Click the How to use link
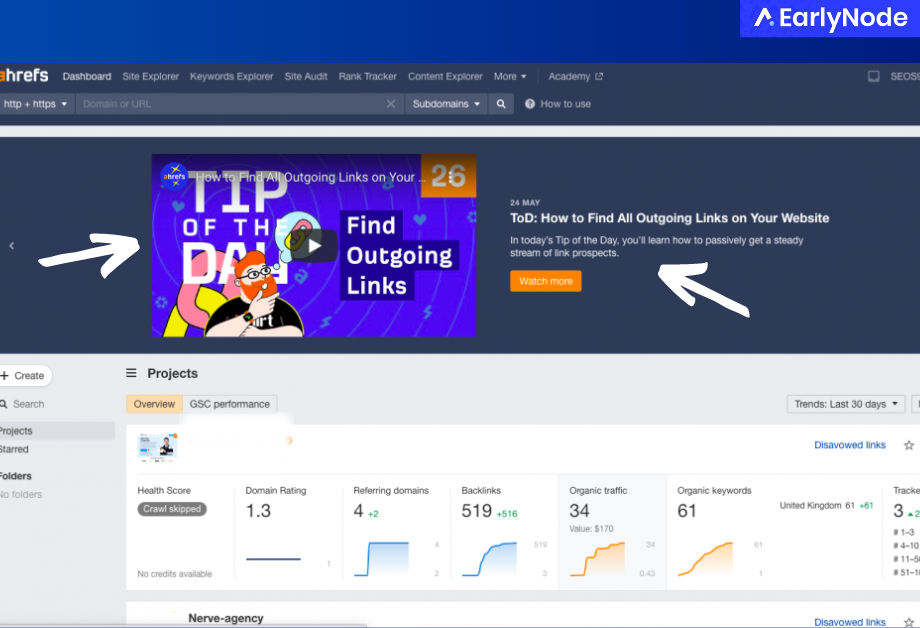This screenshot has height=628, width=920. [566, 104]
